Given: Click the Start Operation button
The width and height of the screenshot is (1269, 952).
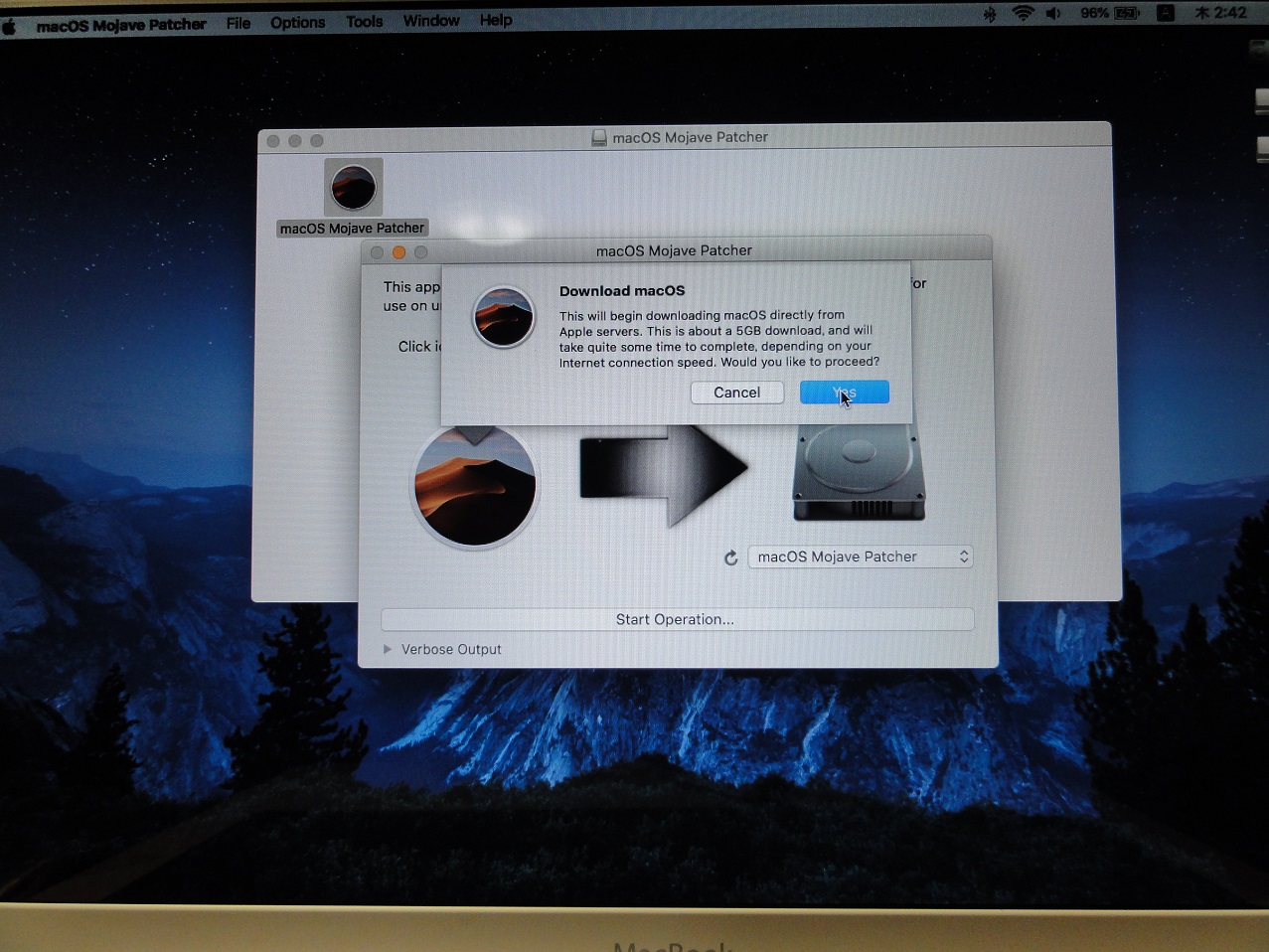Looking at the screenshot, I should [x=677, y=619].
